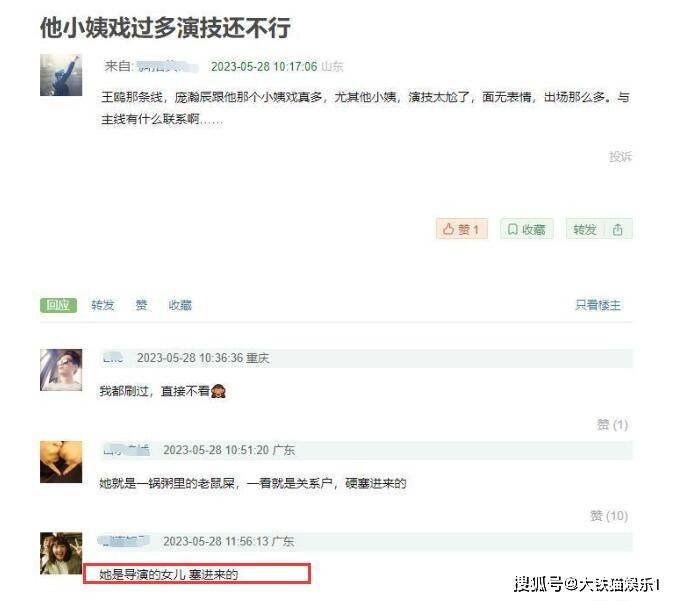674x601 pixels.
Task: Like the comment showing 赞 (1)
Action: click(613, 425)
